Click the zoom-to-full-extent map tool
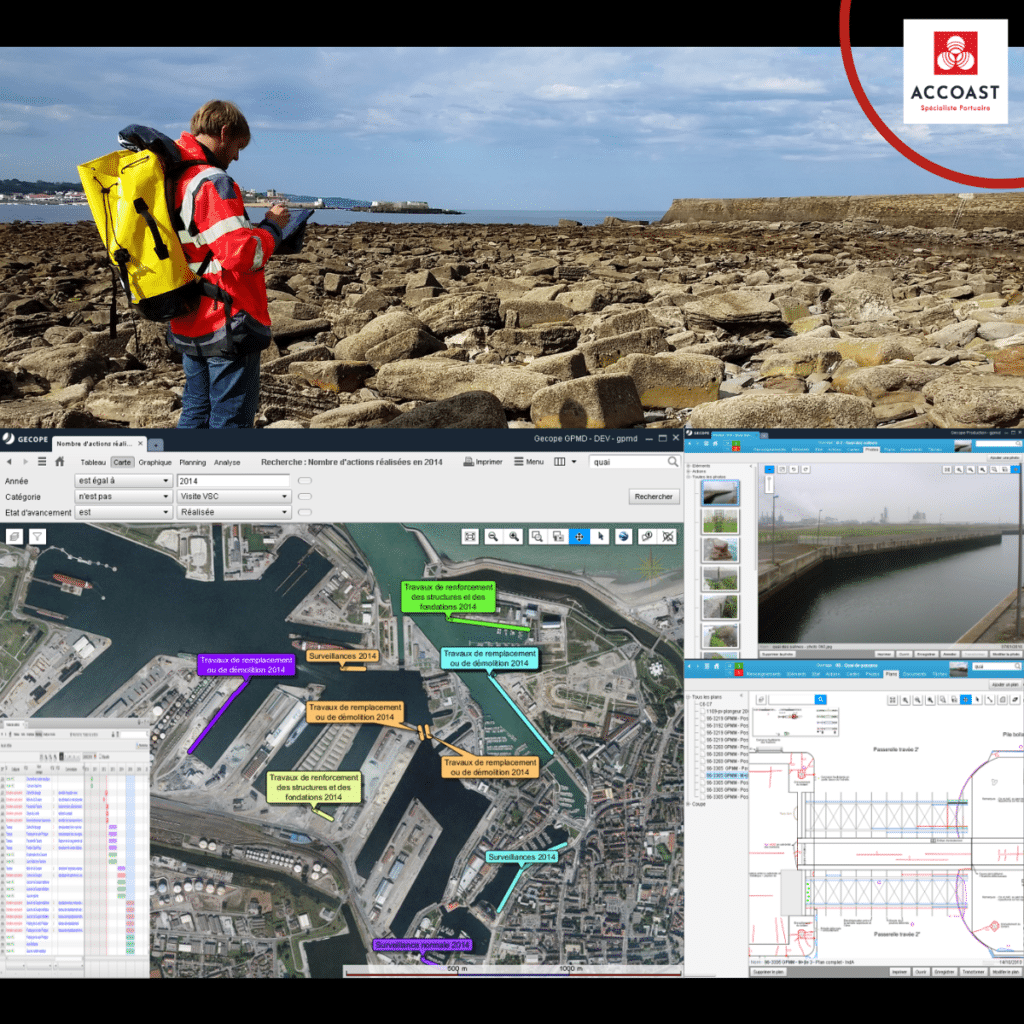1024x1024 pixels. click(x=470, y=536)
